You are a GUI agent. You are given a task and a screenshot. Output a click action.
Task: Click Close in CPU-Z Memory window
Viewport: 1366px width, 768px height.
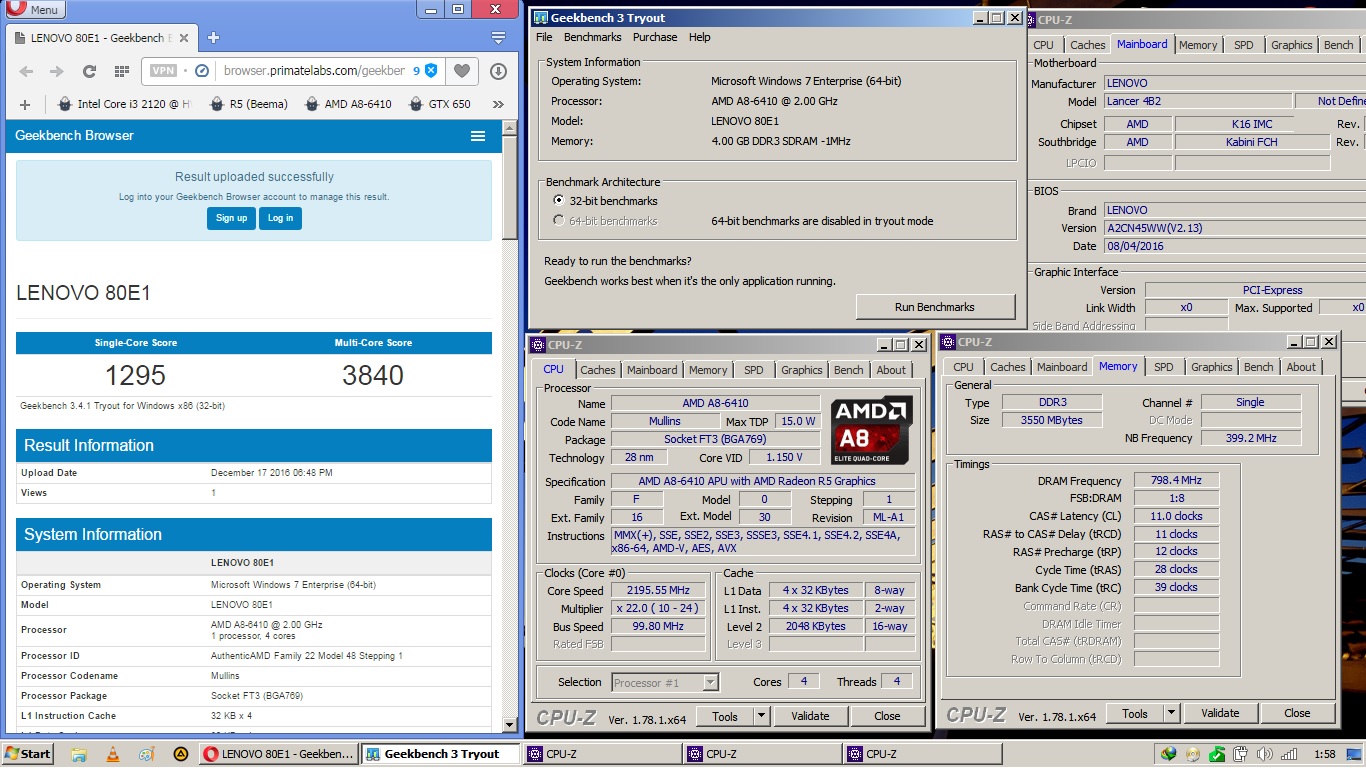tap(1297, 713)
